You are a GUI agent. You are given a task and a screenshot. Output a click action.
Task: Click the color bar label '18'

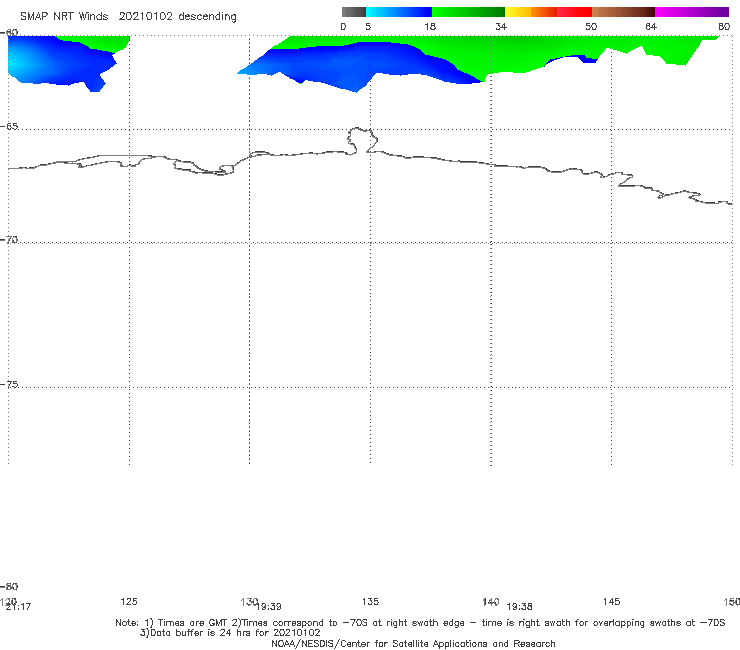pyautogui.click(x=430, y=27)
